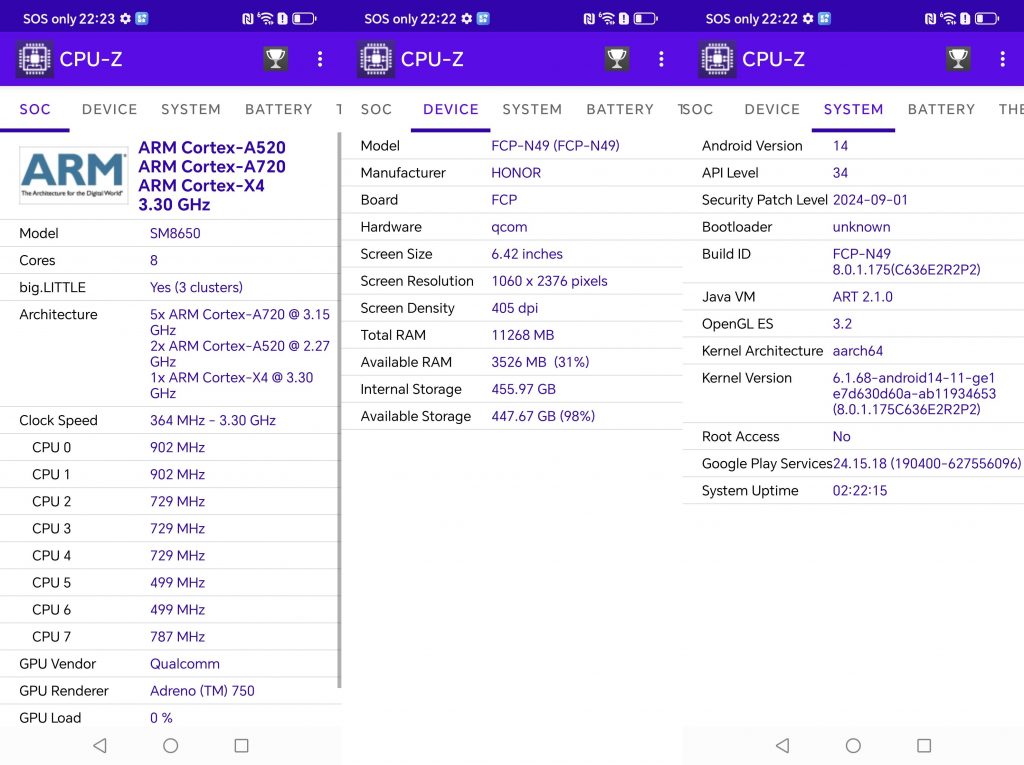
Task: Tap the CPU-Z chip logo in left screen
Action: (x=35, y=59)
